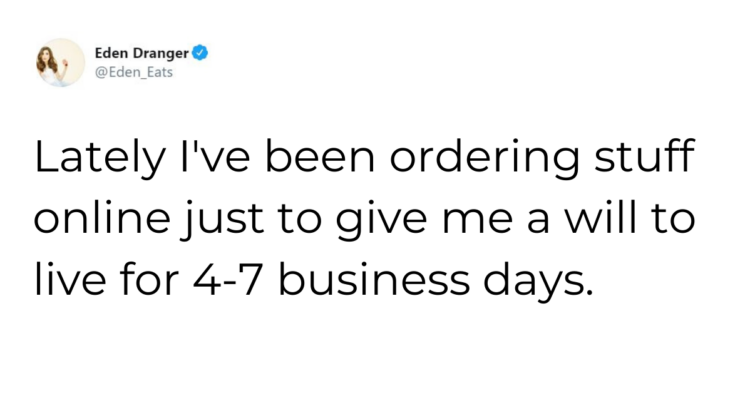Open Eden Dranger's profile picture

coord(61,63)
